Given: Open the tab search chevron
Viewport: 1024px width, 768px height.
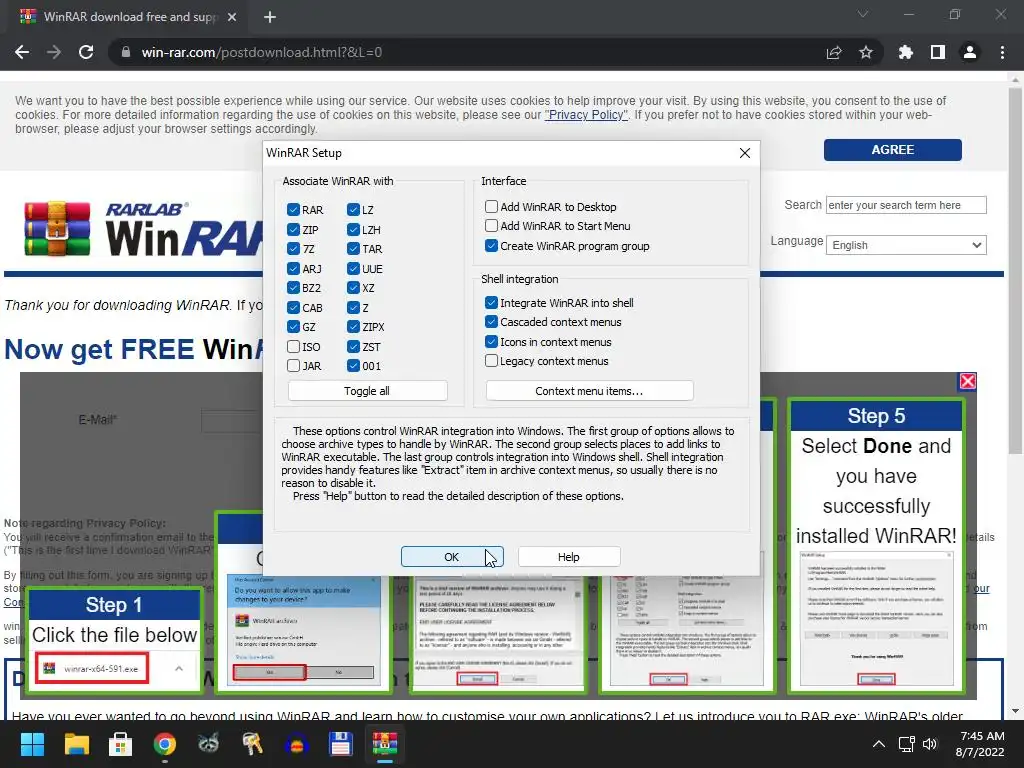Looking at the screenshot, I should click(x=863, y=14).
